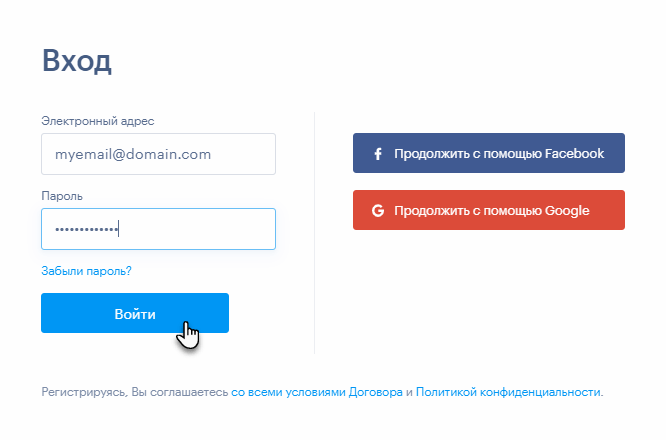Click the Facebook "f" logo icon
This screenshot has width=666, height=440.
click(x=378, y=154)
